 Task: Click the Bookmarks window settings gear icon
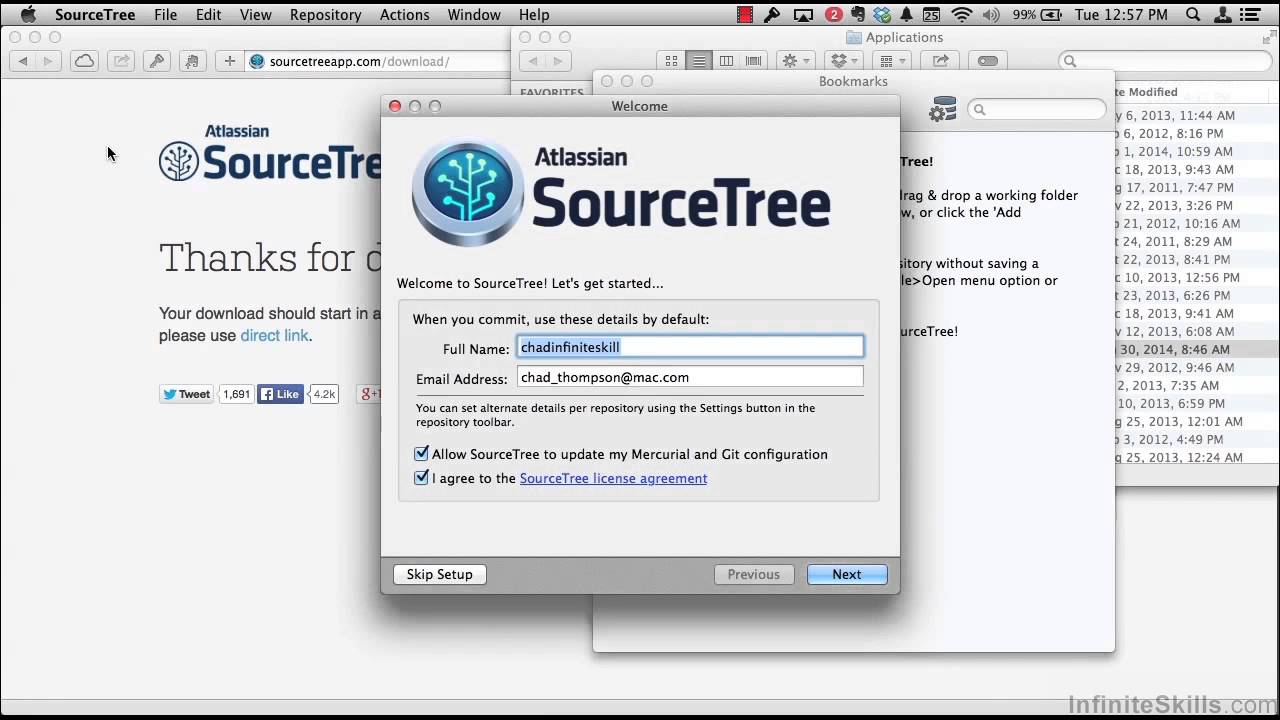pyautogui.click(x=942, y=110)
